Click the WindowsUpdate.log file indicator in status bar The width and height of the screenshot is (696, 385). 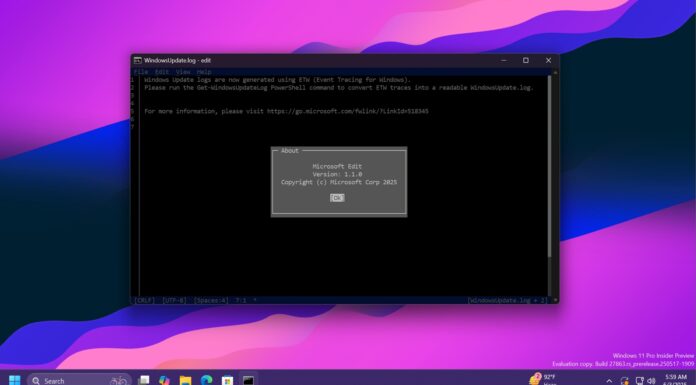tap(507, 300)
